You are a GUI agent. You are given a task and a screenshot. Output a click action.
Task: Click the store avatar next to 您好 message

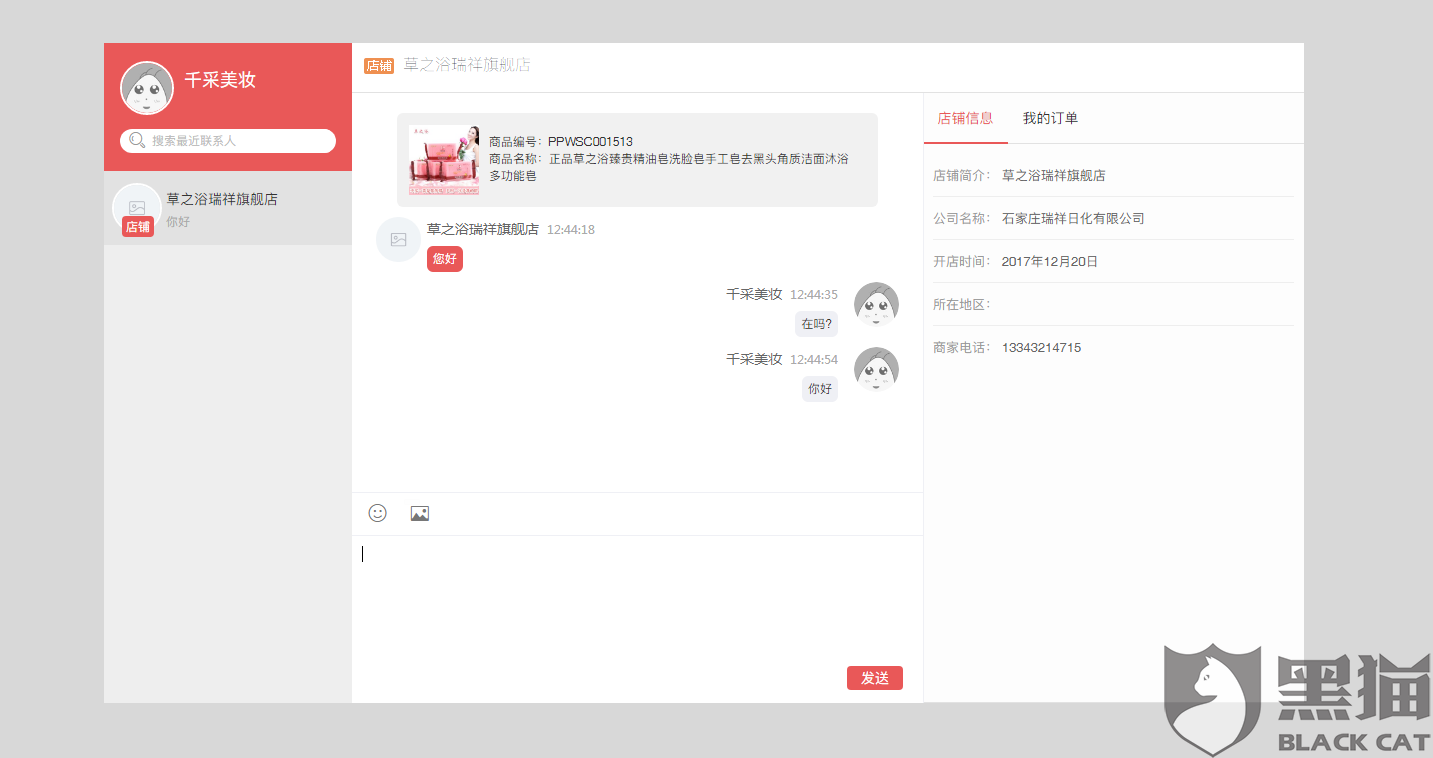(x=398, y=240)
